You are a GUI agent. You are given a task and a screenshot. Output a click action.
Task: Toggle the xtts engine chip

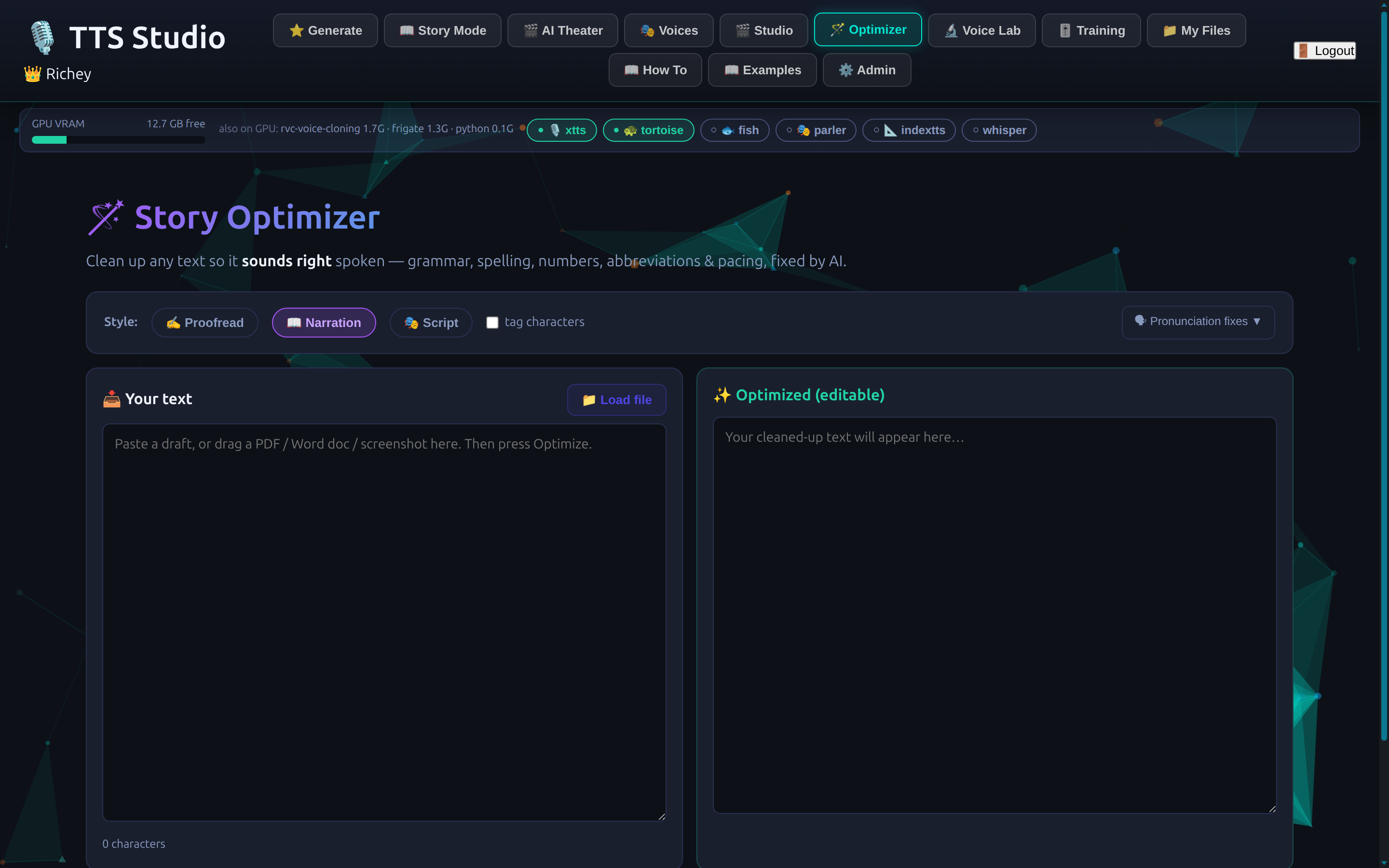click(561, 130)
